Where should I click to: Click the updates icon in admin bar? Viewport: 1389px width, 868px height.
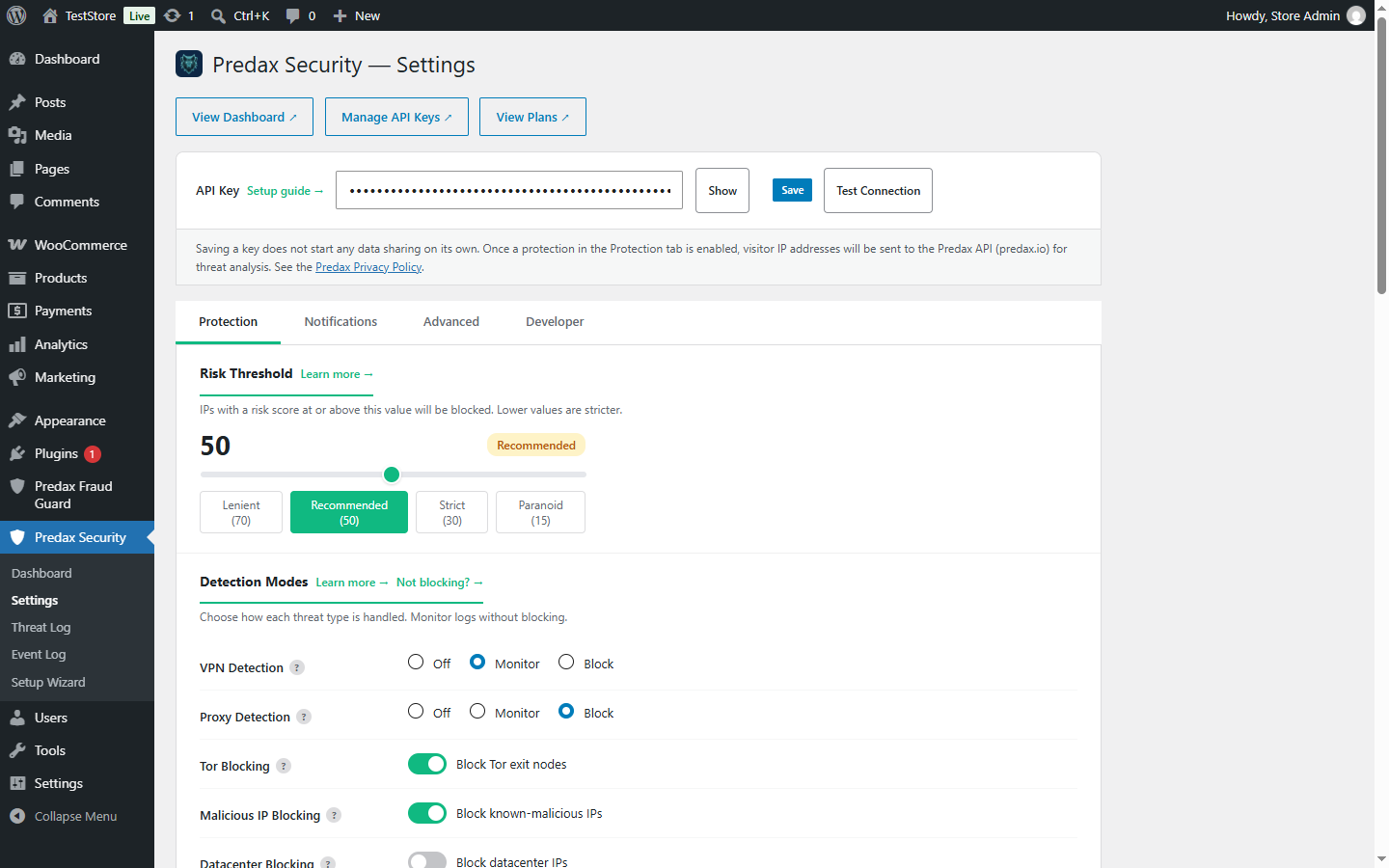tap(173, 15)
